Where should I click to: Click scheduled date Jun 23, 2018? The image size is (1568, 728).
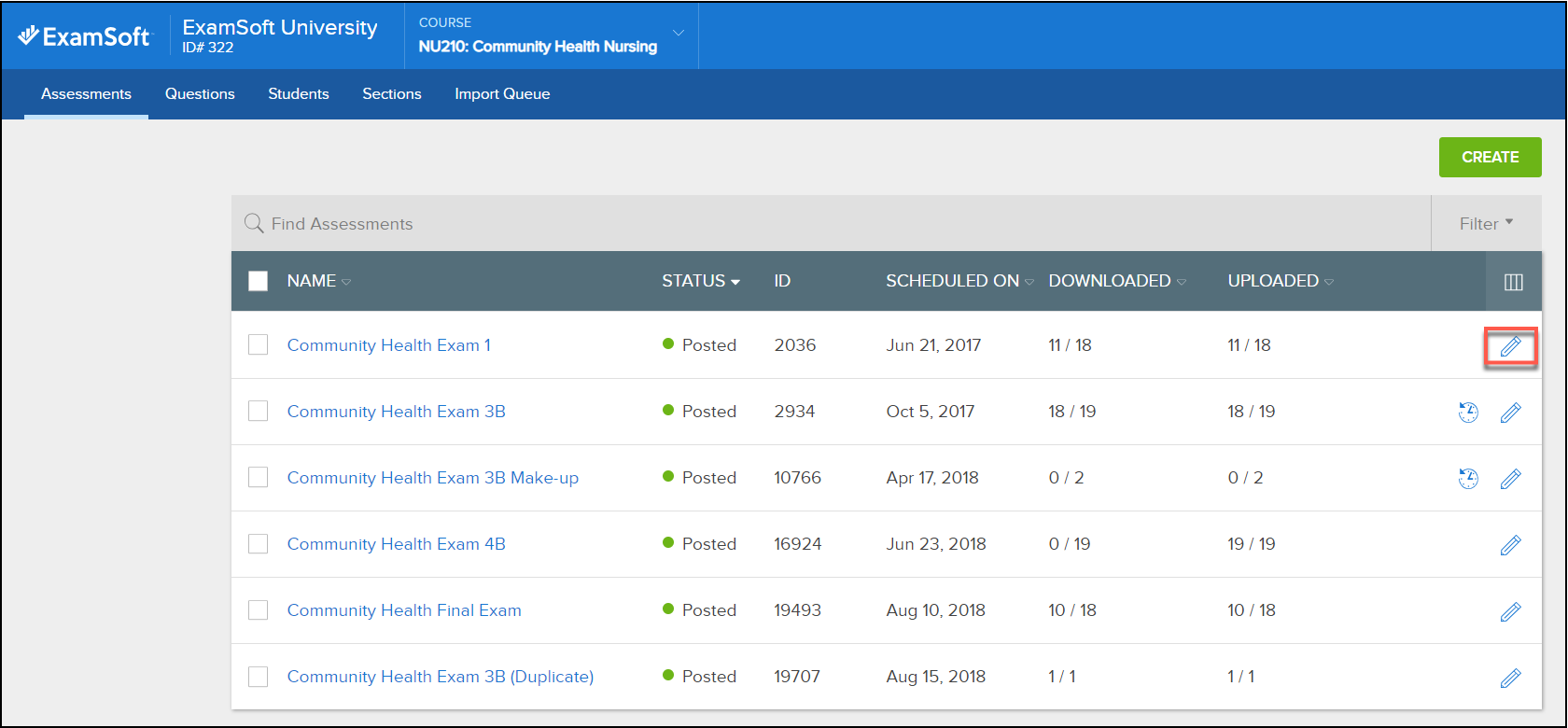coord(936,544)
